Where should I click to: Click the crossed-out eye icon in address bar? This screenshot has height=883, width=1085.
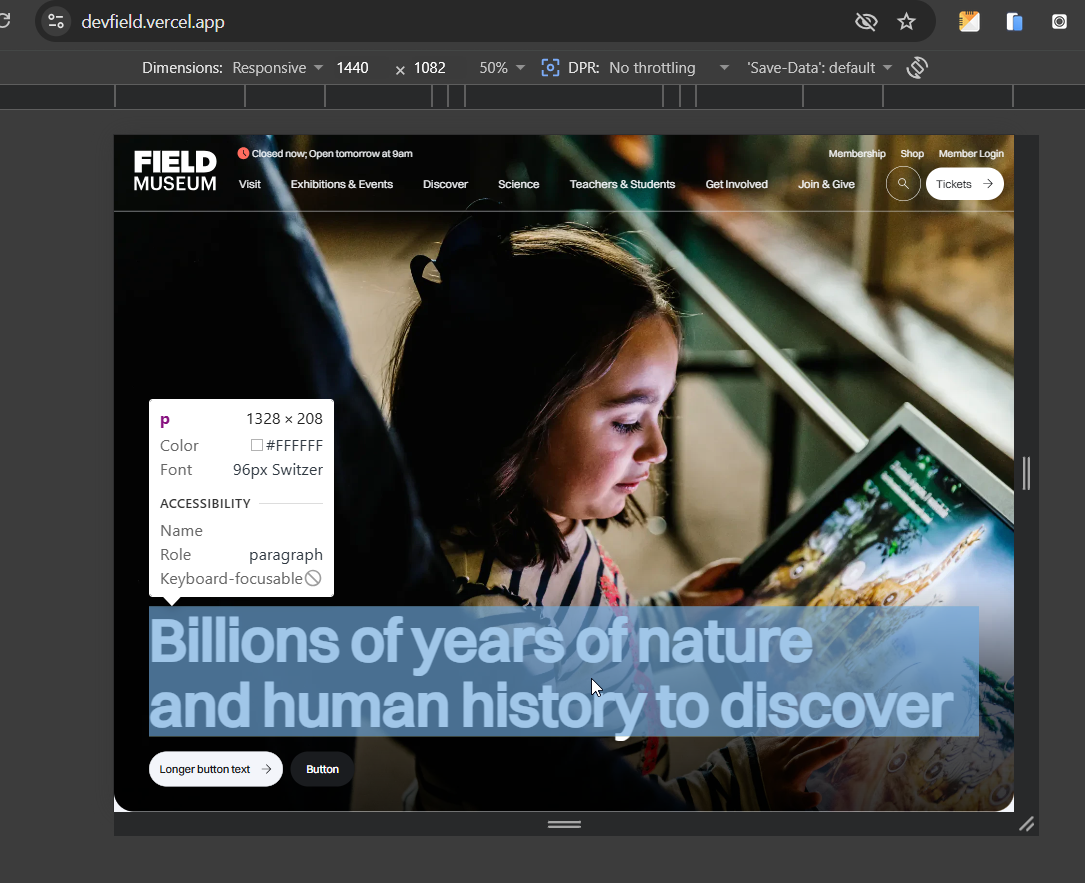[866, 21]
